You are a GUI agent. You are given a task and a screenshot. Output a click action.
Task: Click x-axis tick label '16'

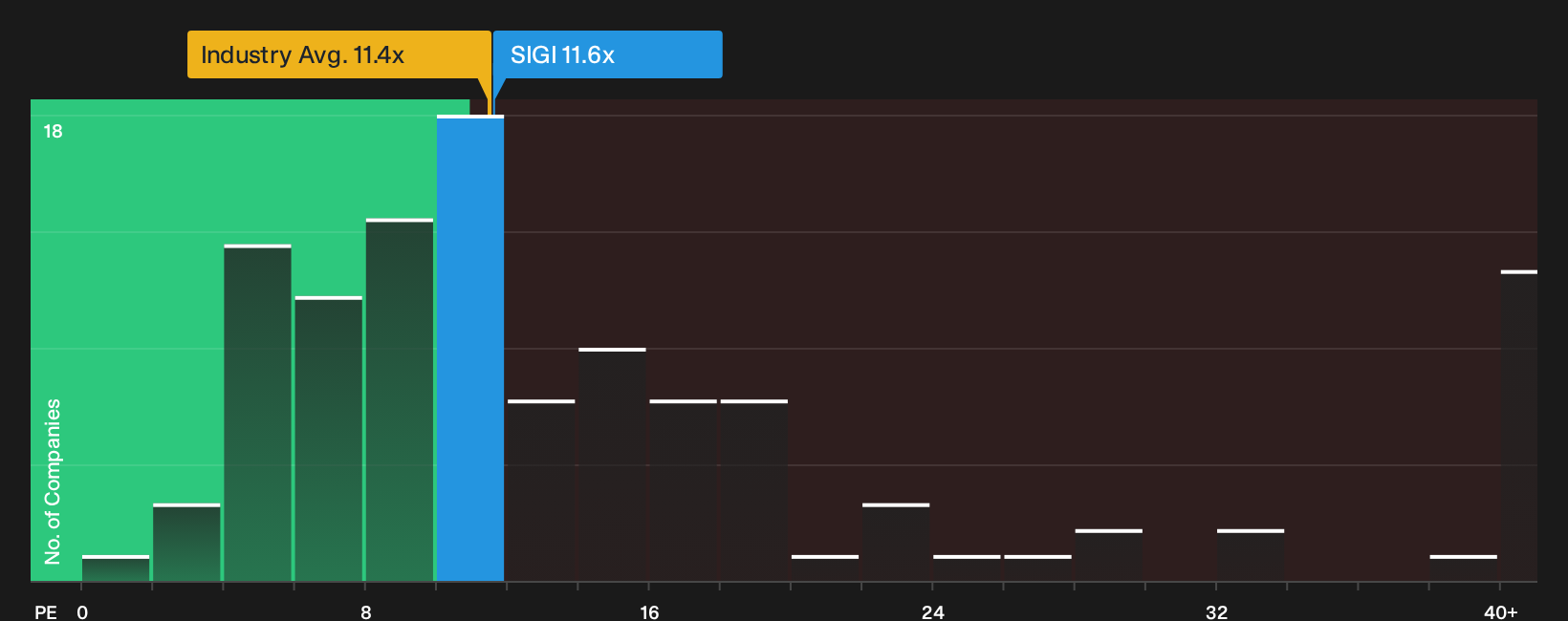click(649, 612)
